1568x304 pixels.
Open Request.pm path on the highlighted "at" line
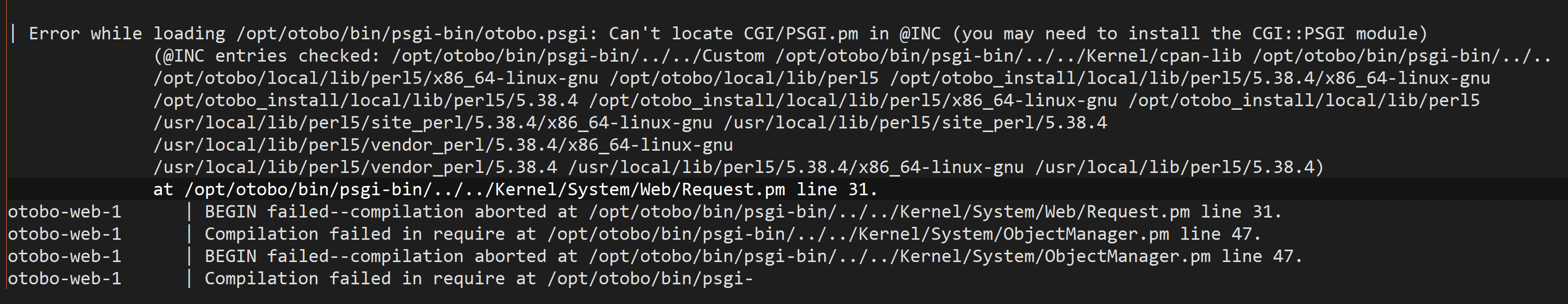coord(485,190)
